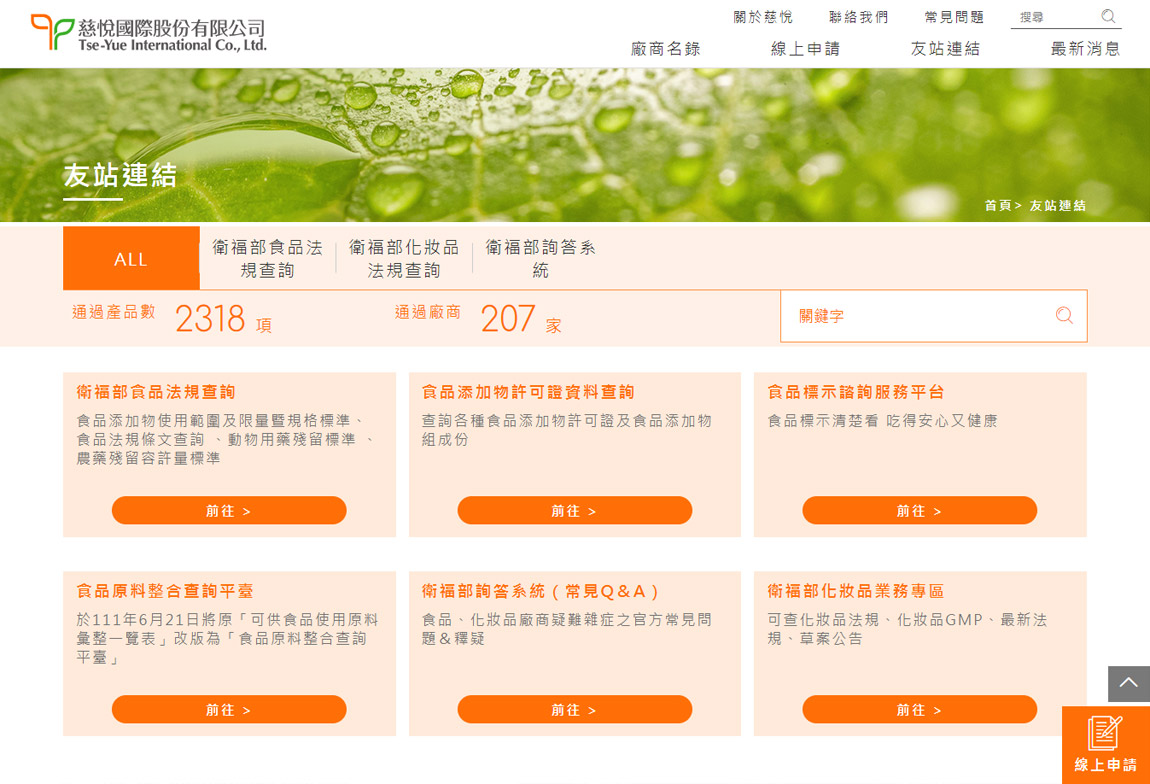Click 前往 button under 食品添加物許可證資料查詢
Image resolution: width=1150 pixels, height=784 pixels.
pos(574,510)
